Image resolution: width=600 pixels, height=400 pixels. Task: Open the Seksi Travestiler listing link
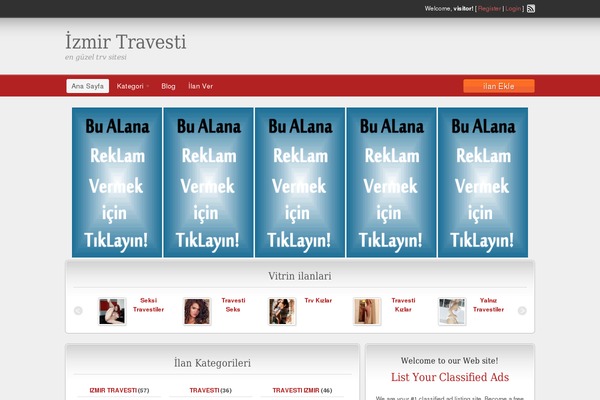coord(148,305)
